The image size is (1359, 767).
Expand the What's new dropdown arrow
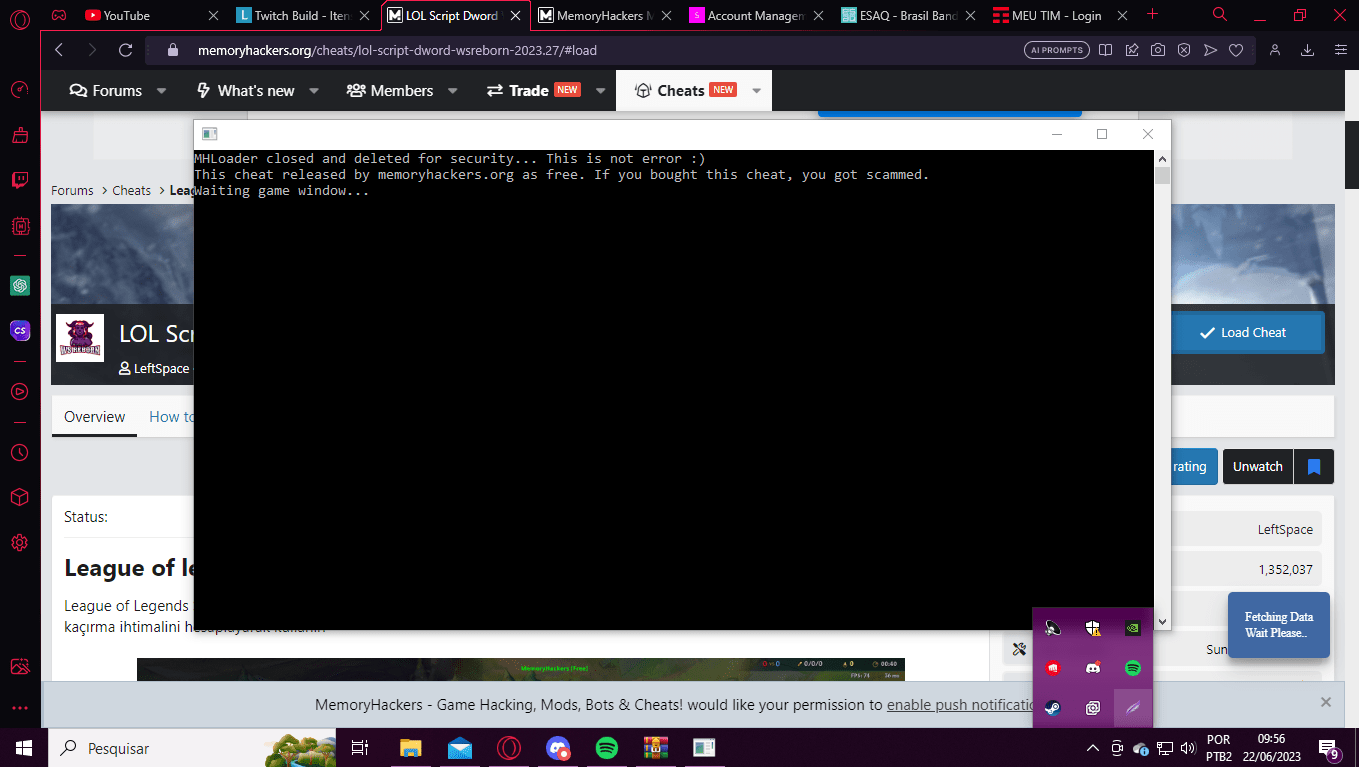click(x=313, y=91)
